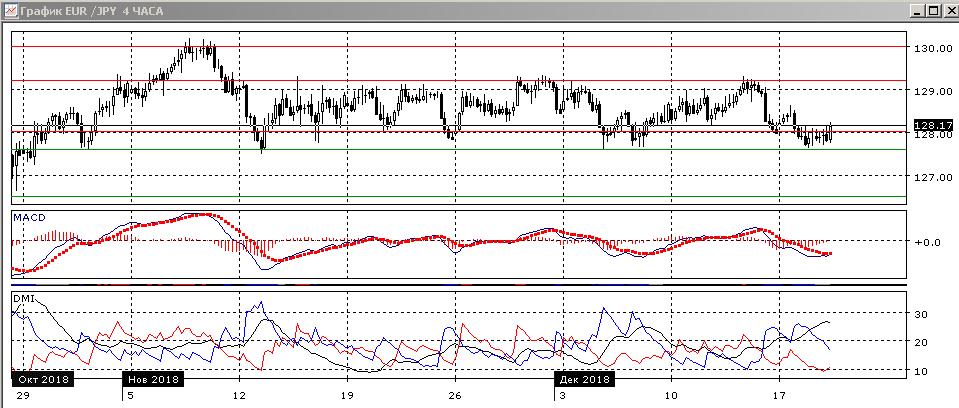Image resolution: width=959 pixels, height=408 pixels.
Task: Click the 'Дек 2018' month marker
Action: tap(583, 379)
